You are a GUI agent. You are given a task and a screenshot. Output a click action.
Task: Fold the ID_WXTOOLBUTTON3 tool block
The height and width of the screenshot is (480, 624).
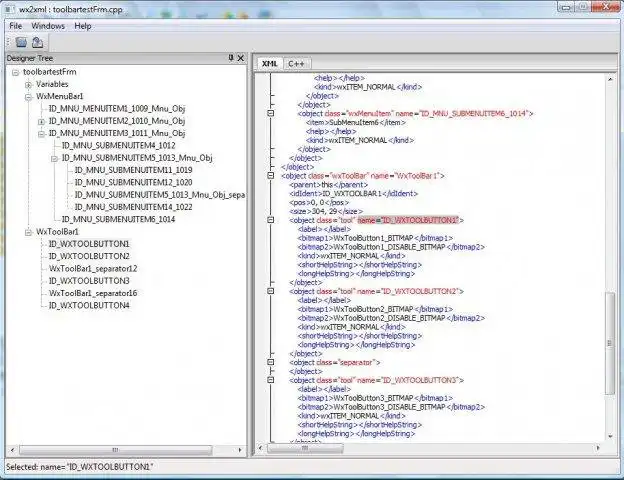[x=271, y=380]
